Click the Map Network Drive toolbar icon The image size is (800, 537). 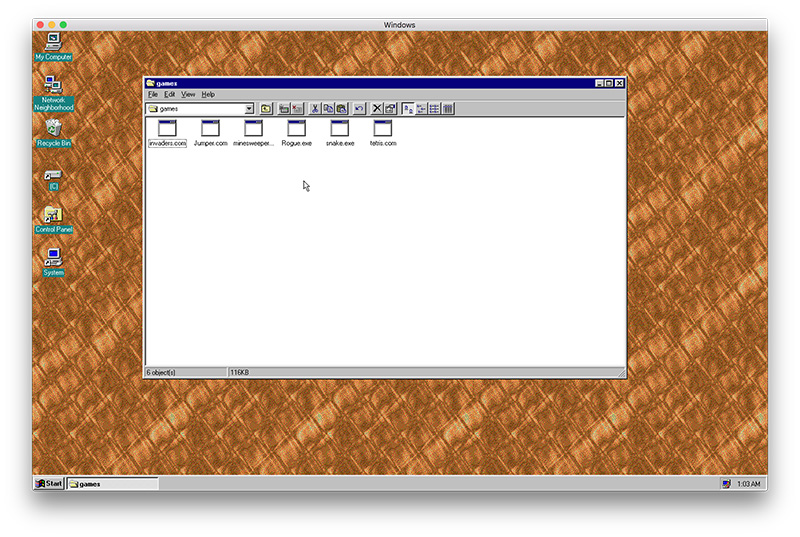click(x=284, y=109)
